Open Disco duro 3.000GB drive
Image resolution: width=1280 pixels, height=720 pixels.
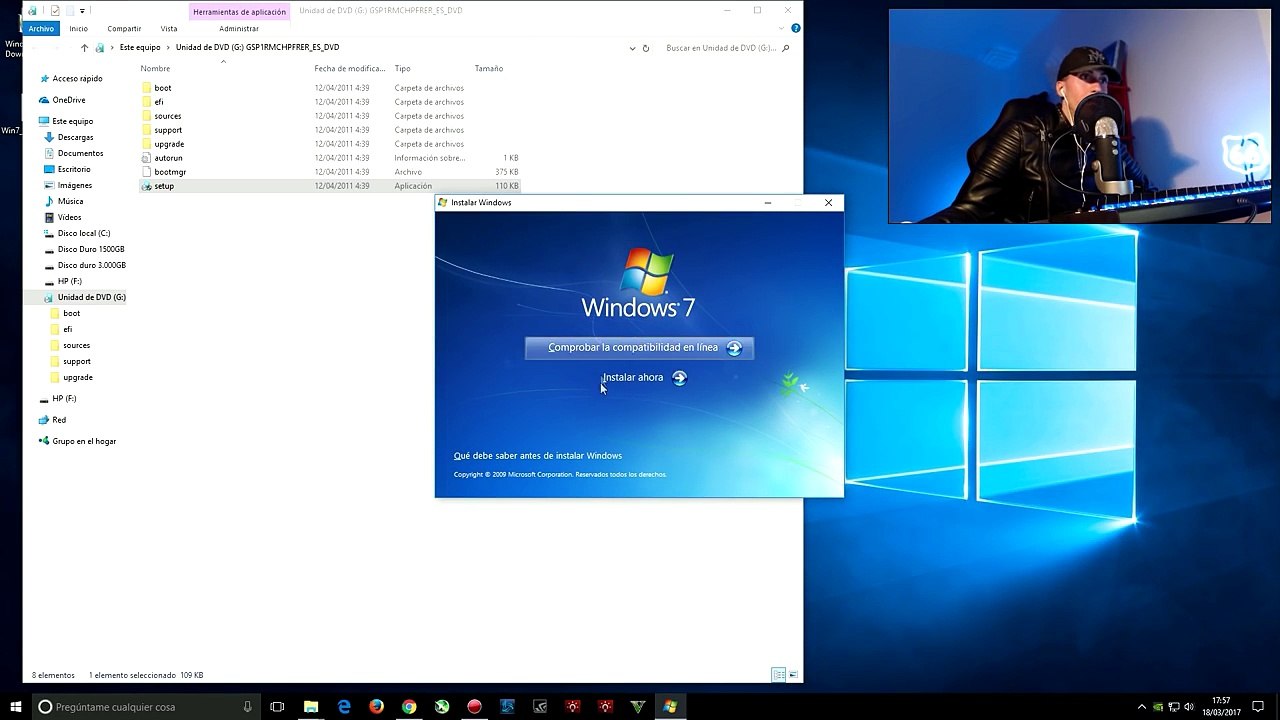point(91,265)
